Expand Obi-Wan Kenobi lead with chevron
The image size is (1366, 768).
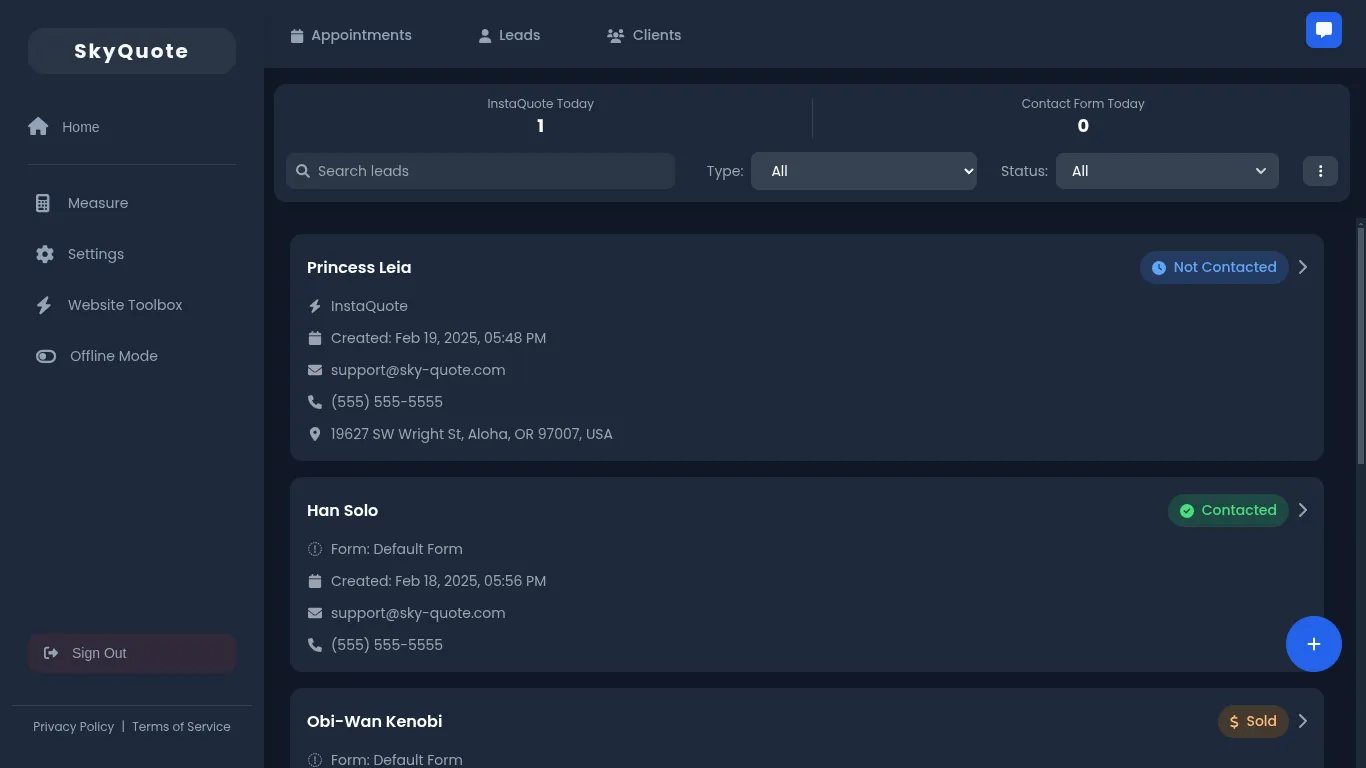click(x=1303, y=721)
